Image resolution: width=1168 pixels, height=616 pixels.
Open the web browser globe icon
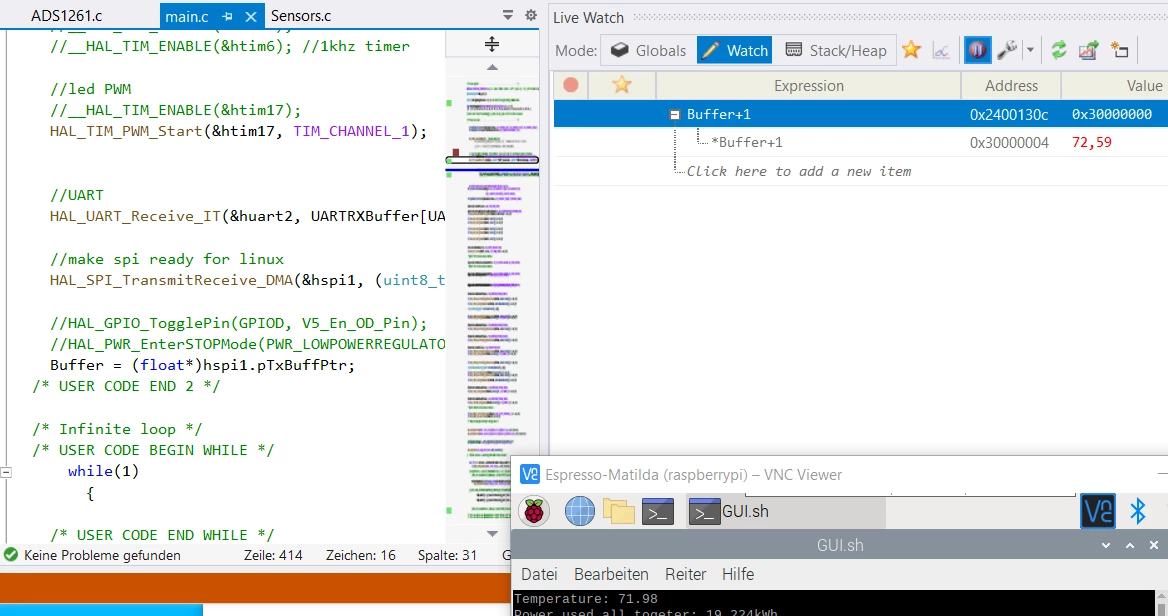pos(580,512)
